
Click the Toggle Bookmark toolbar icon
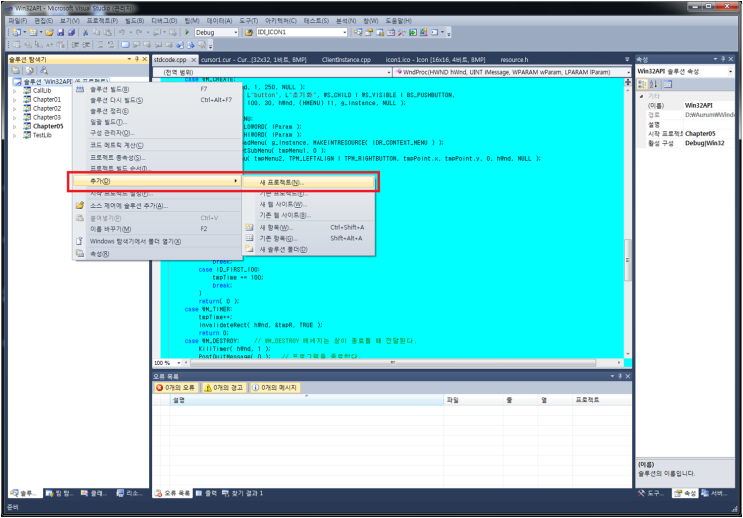pyautogui.click(x=125, y=45)
